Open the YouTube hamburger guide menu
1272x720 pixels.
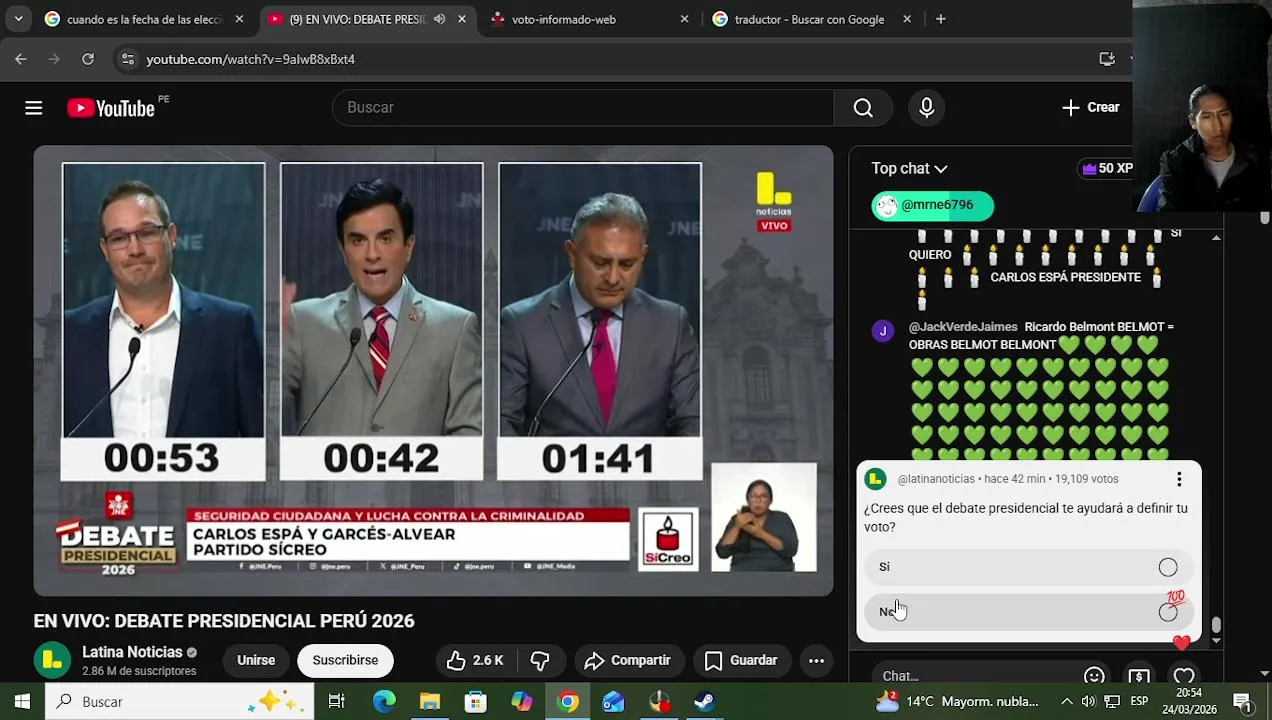click(34, 108)
